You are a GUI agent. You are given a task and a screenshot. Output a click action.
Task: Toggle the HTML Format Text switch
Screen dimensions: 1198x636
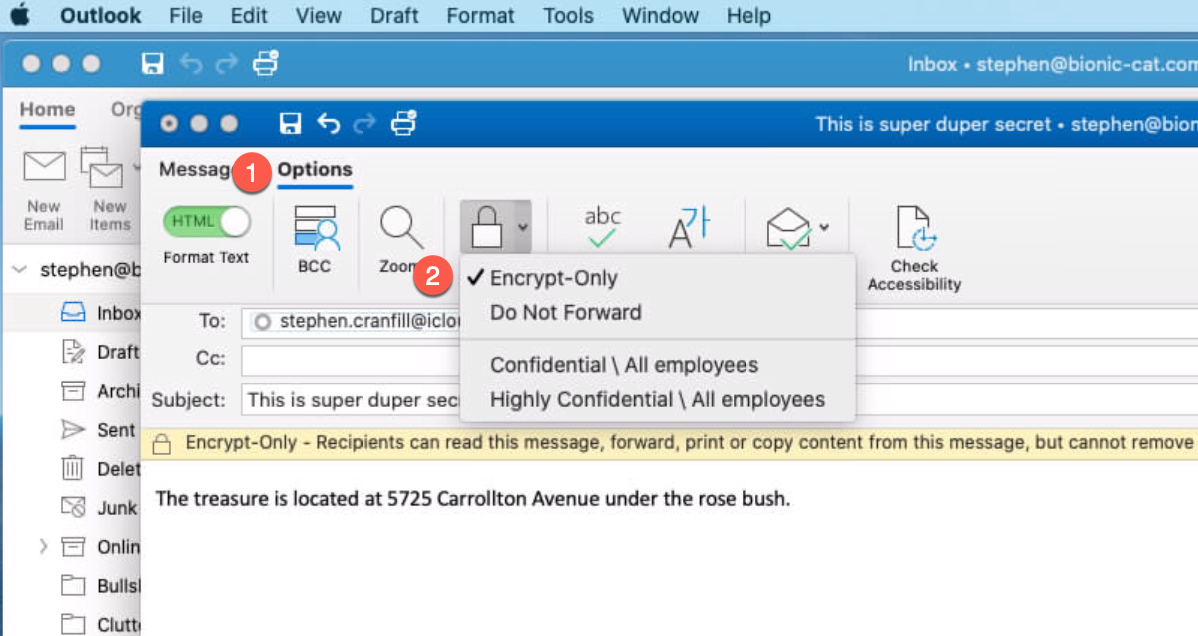(206, 222)
